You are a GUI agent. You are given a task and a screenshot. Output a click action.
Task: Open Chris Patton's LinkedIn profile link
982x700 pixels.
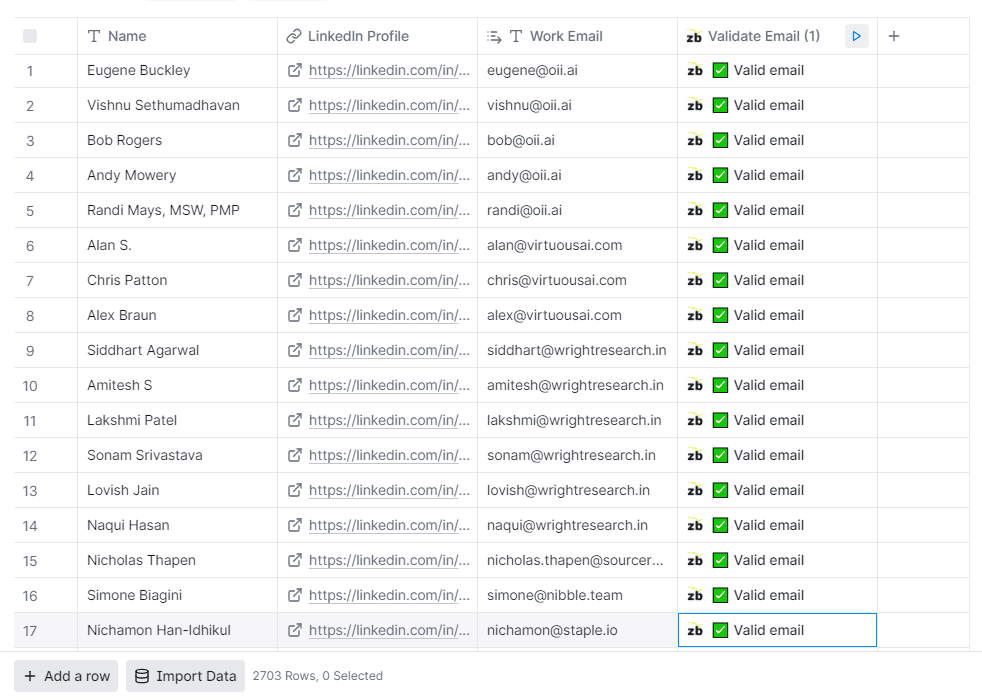click(x=389, y=281)
